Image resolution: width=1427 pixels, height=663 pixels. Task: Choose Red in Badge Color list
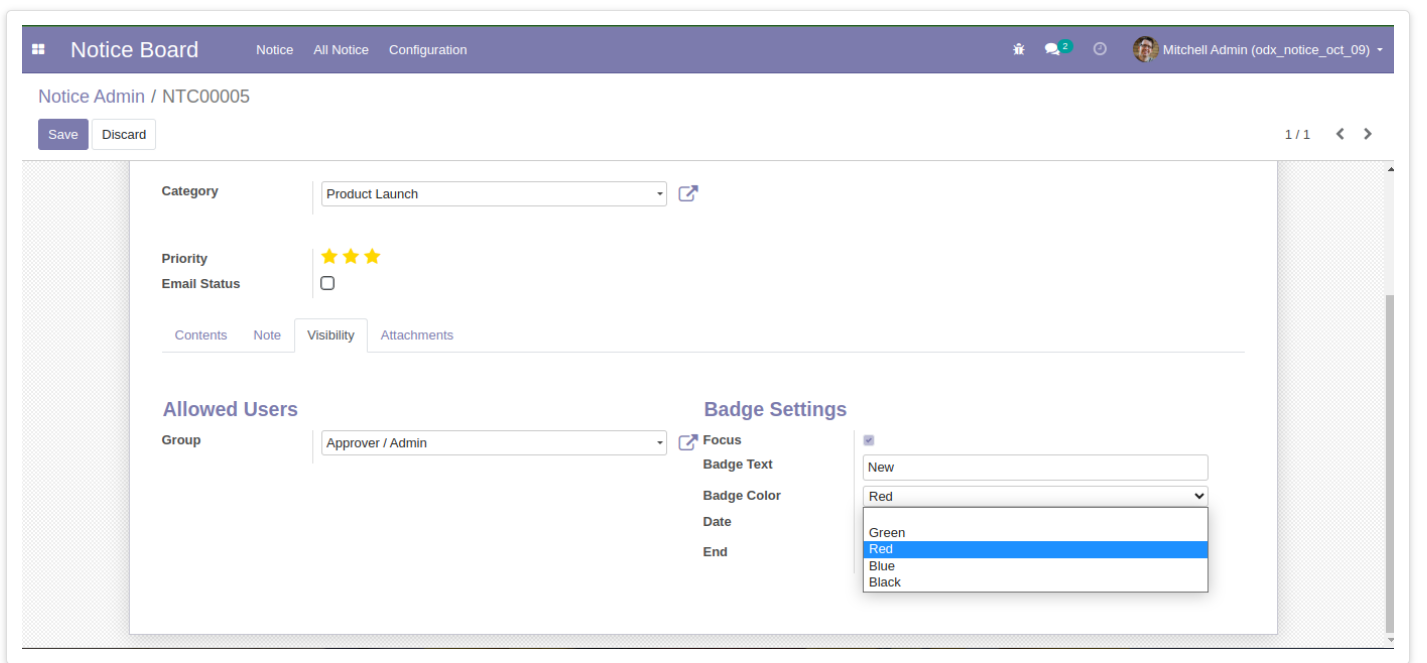click(1035, 549)
